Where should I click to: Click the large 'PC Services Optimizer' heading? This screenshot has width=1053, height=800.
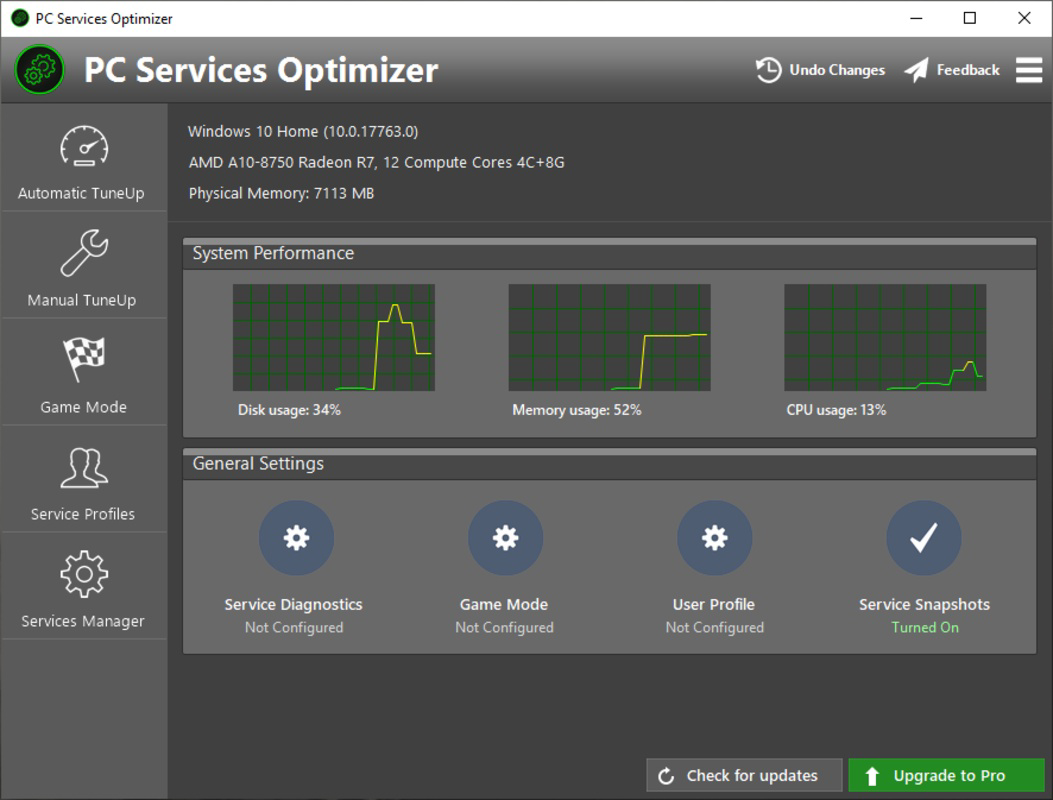[x=261, y=71]
